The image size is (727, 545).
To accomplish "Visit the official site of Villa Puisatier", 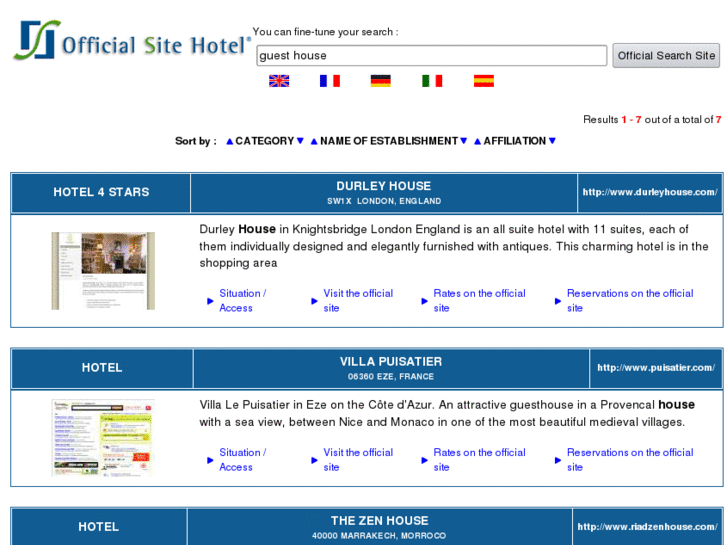I will tap(358, 460).
